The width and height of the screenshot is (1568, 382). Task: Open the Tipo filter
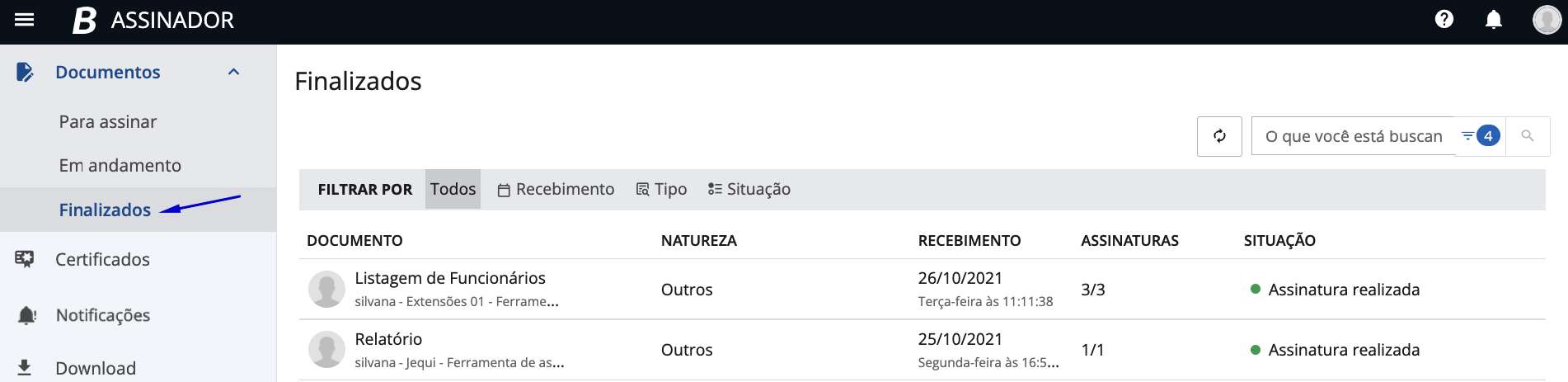click(x=661, y=190)
